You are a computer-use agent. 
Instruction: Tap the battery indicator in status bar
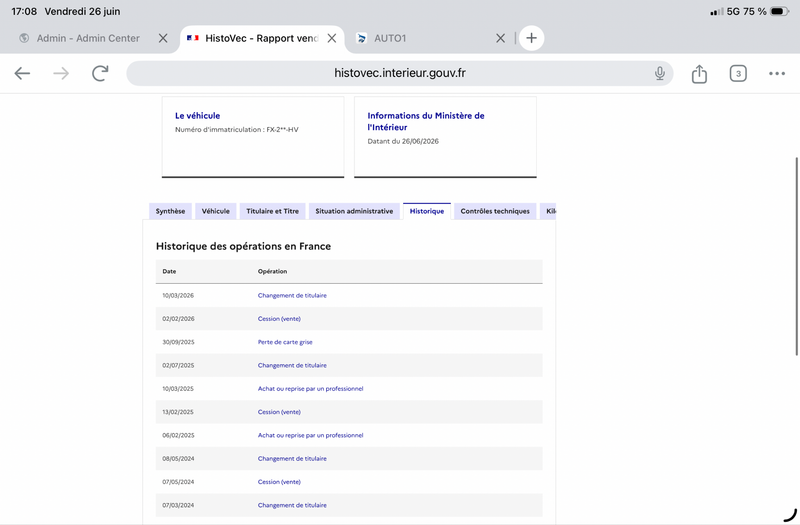(x=780, y=11)
